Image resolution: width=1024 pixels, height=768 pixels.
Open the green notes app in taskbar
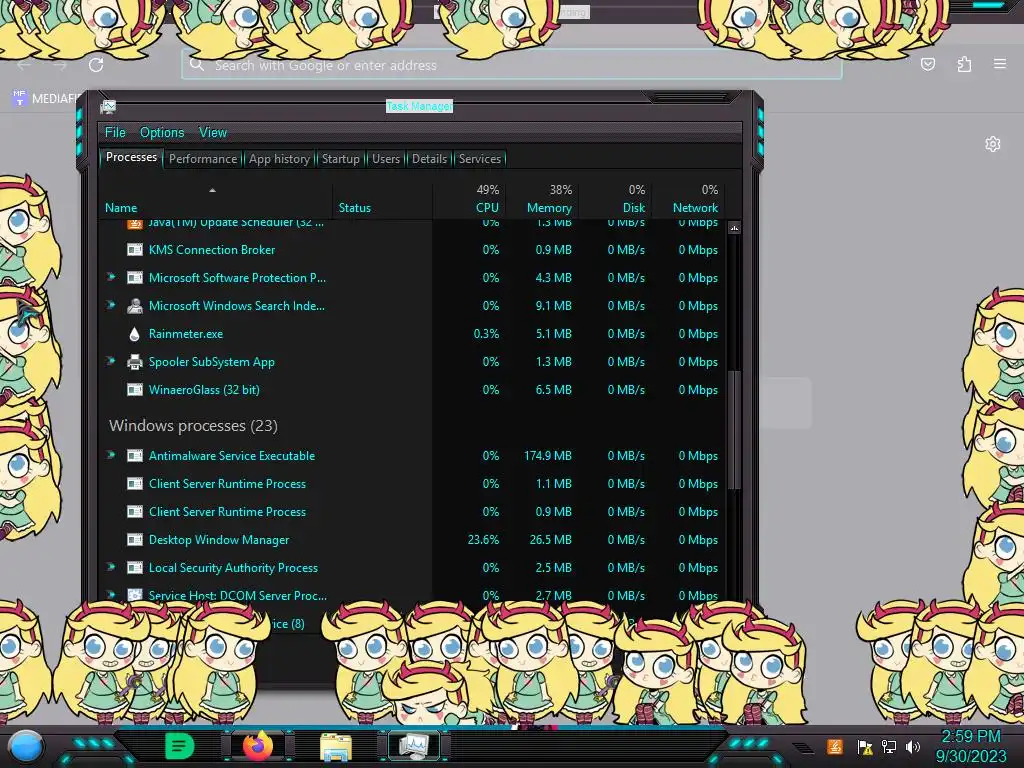[179, 746]
